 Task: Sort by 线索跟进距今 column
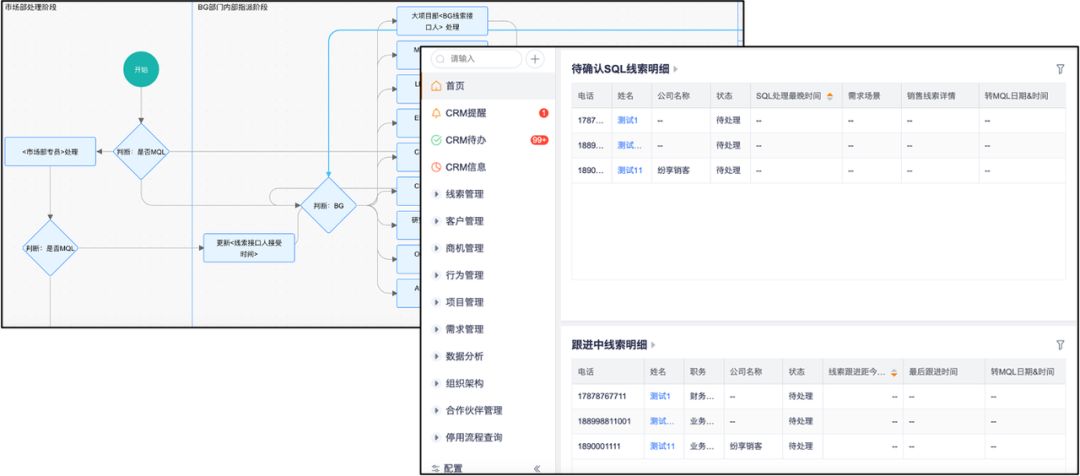pos(893,372)
